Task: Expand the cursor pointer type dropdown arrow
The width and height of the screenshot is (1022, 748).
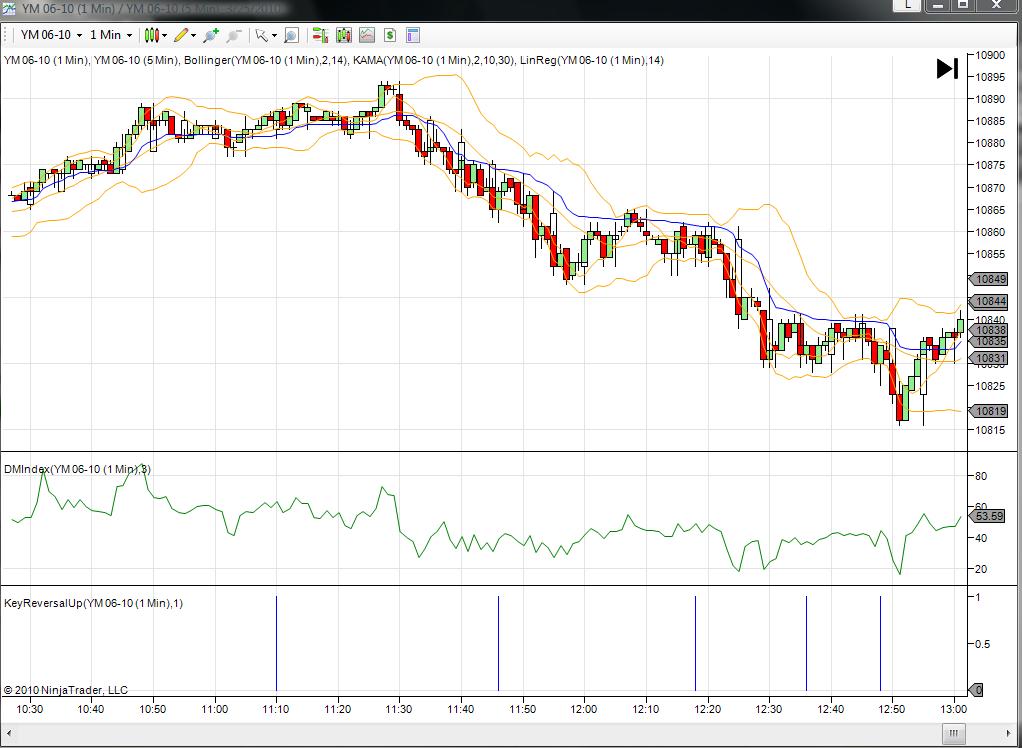Action: click(x=275, y=35)
